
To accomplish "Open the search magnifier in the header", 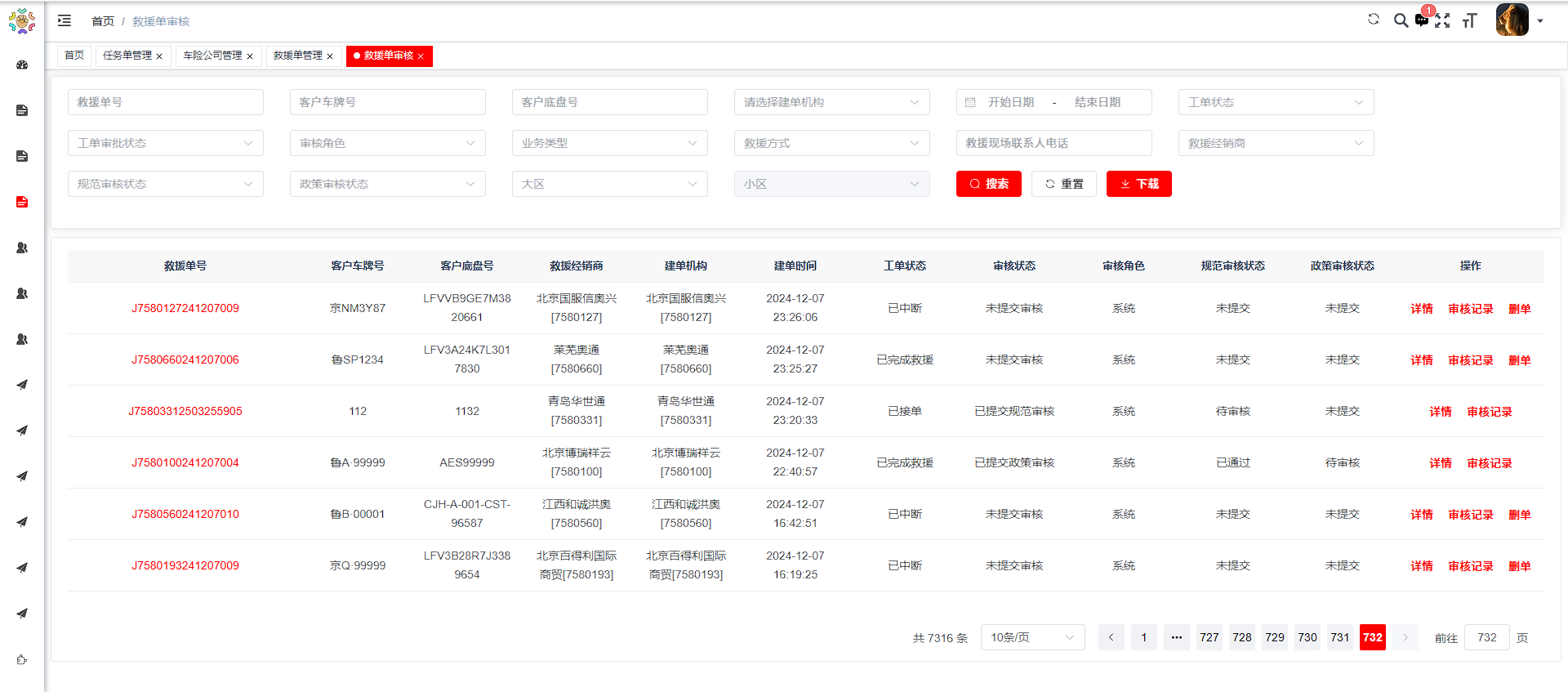I will pyautogui.click(x=1401, y=20).
